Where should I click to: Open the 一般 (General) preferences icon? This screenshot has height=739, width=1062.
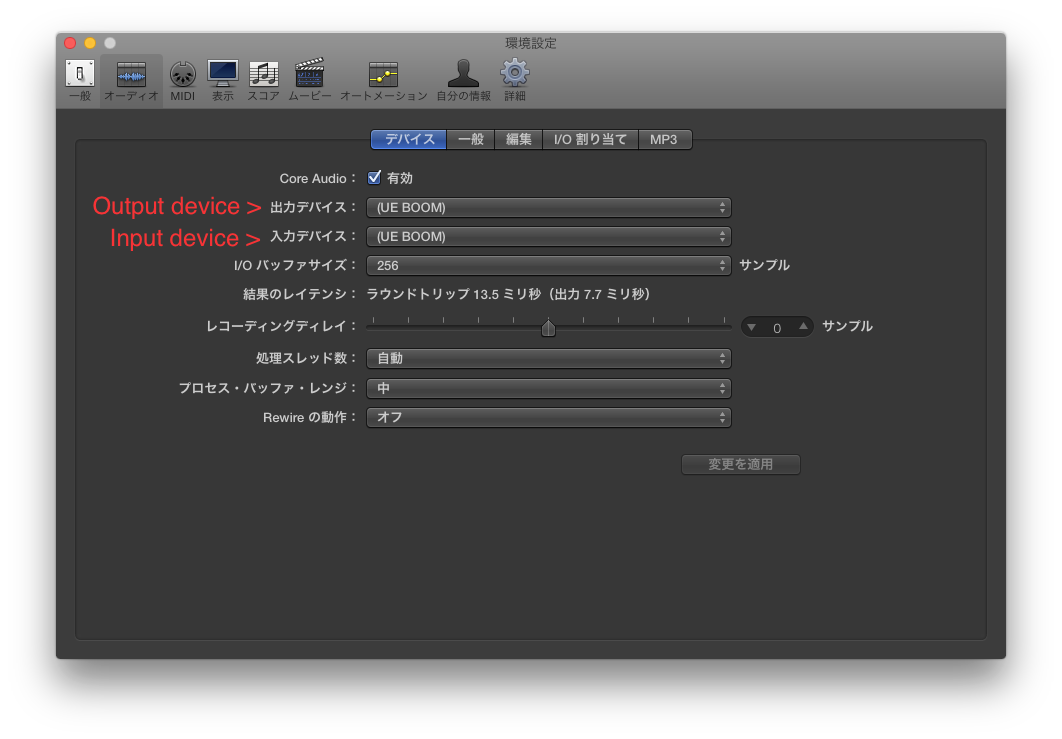80,80
